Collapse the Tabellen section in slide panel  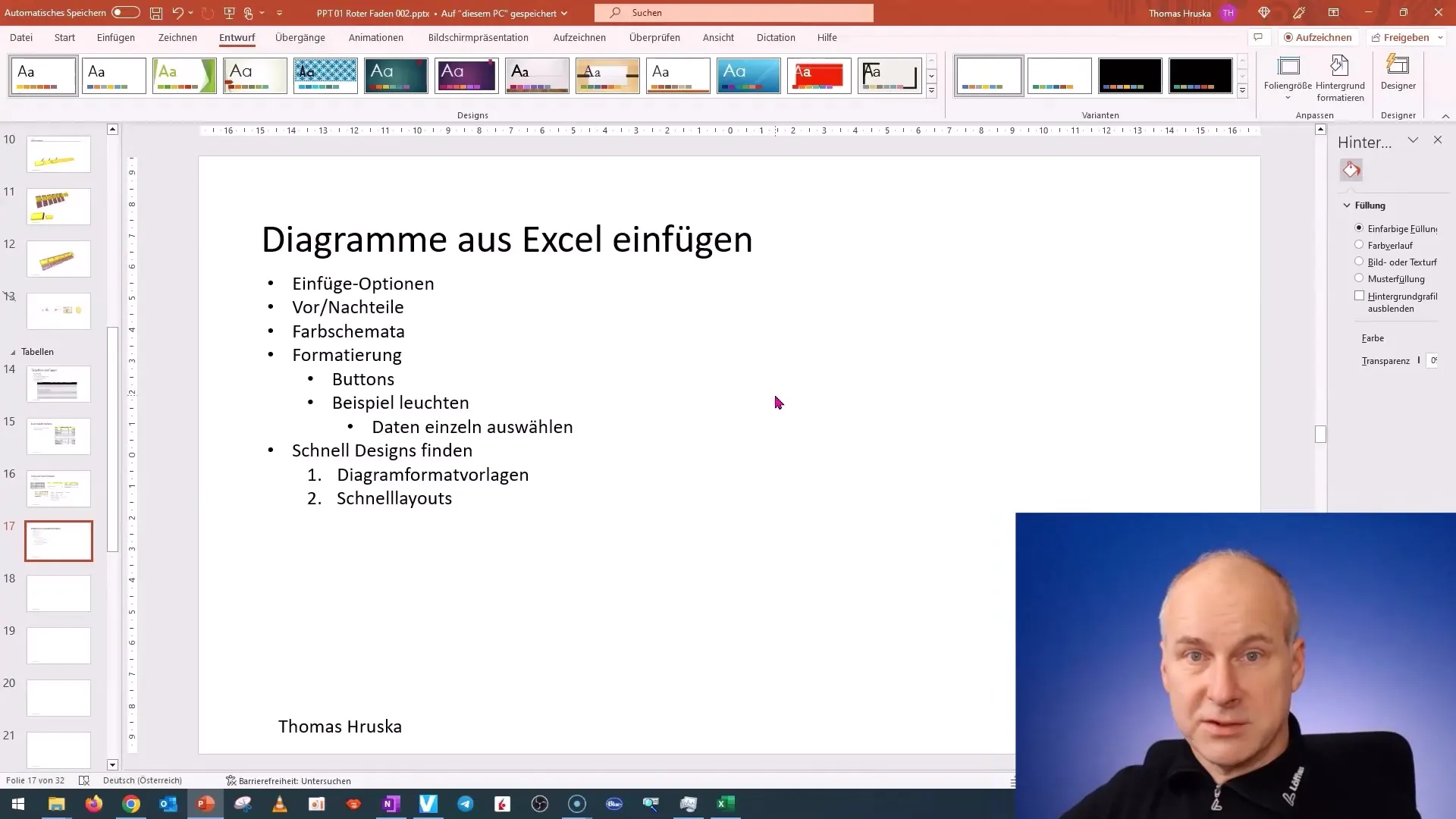pos(13,352)
